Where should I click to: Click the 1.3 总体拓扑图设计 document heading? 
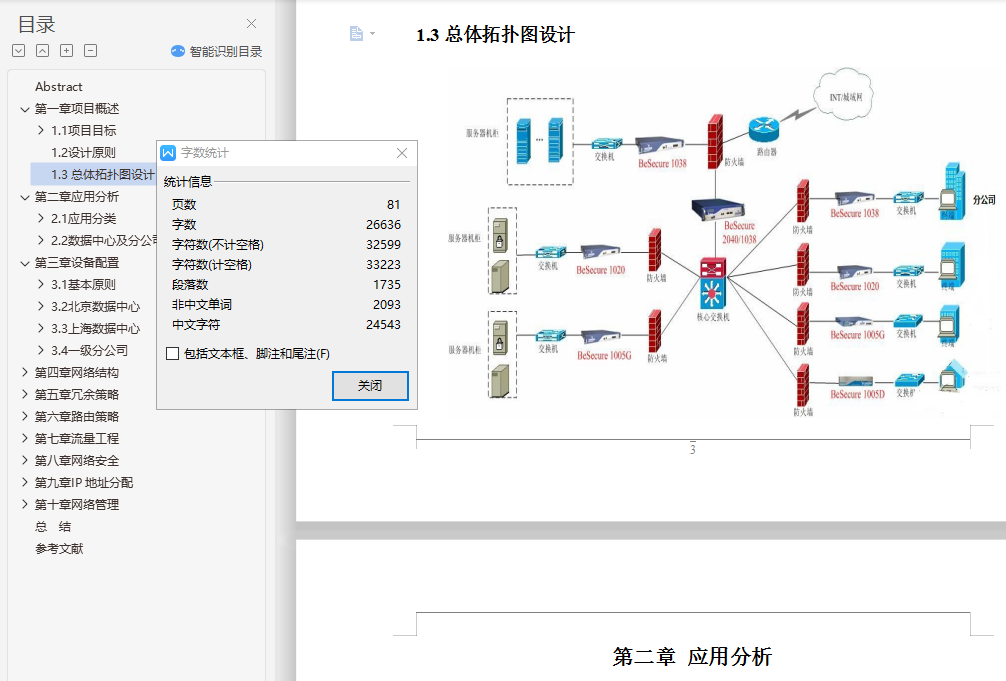pyautogui.click(x=495, y=35)
